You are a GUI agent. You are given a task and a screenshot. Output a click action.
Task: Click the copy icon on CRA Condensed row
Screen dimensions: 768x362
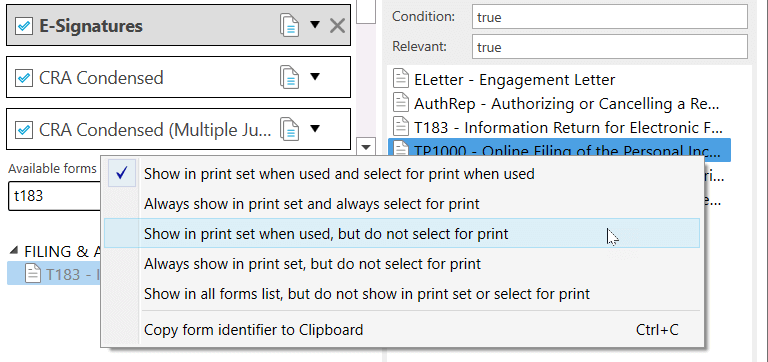click(x=289, y=77)
